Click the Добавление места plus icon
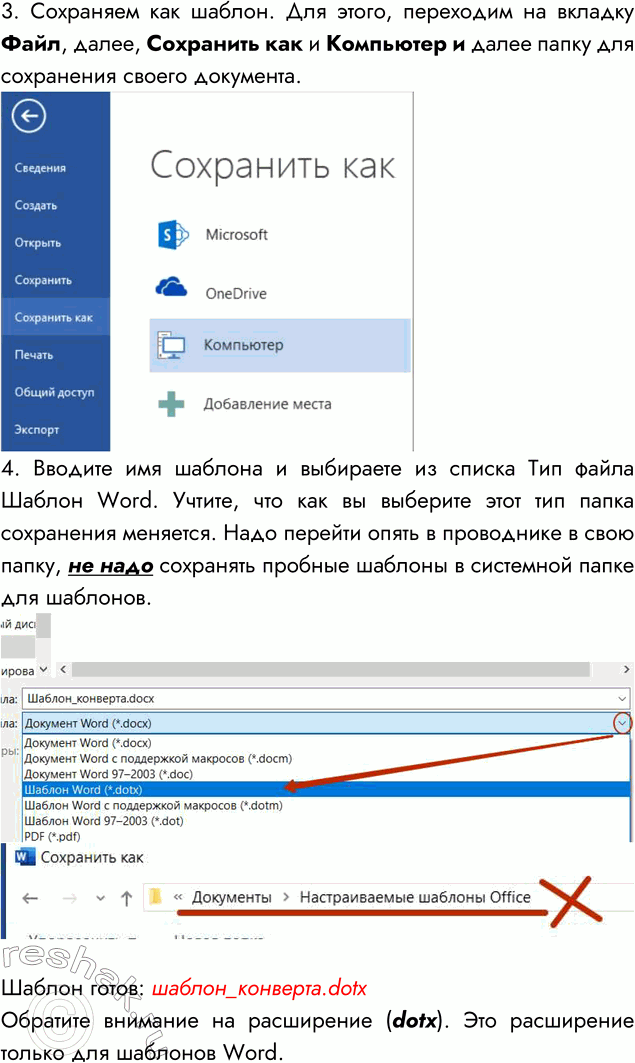The width and height of the screenshot is (635, 1063). pos(172,404)
